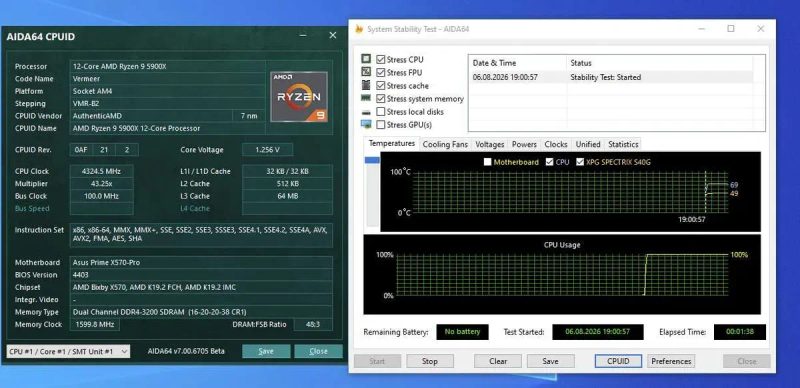Image resolution: width=800 pixels, height=388 pixels.
Task: Click the monitor icon beside Stress GPU(s)
Action: coord(366,124)
